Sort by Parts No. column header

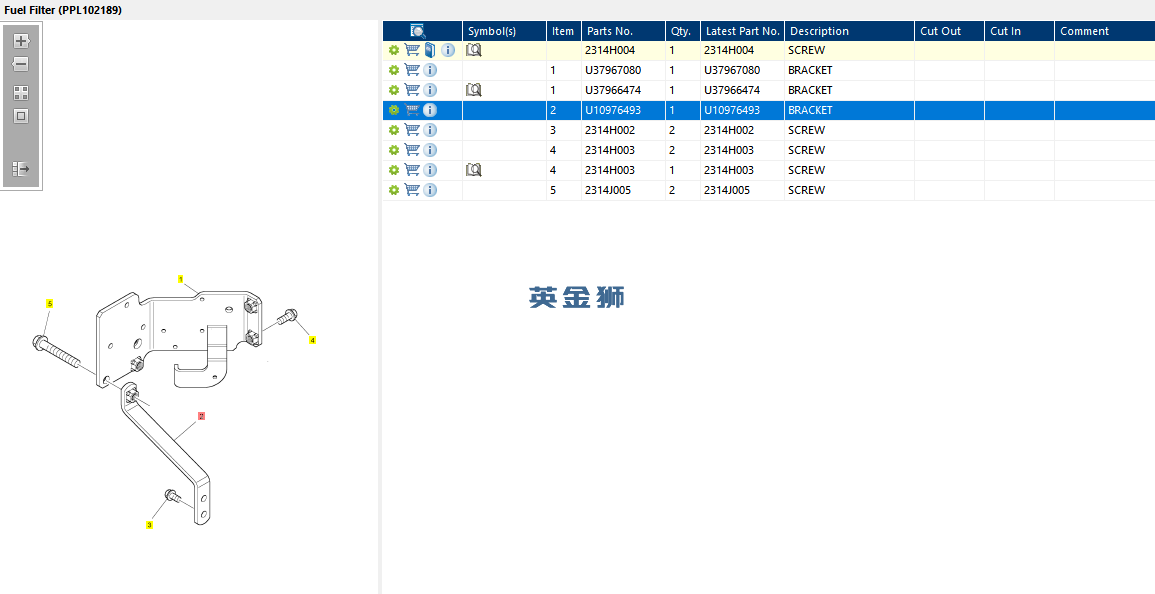[623, 31]
